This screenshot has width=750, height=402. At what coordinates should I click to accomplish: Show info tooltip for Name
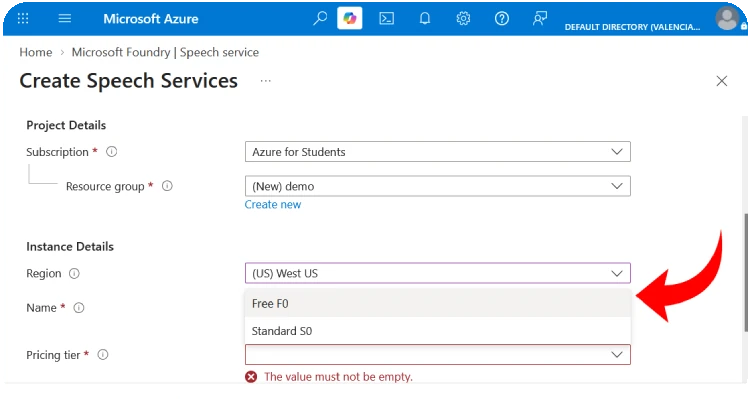click(x=79, y=308)
